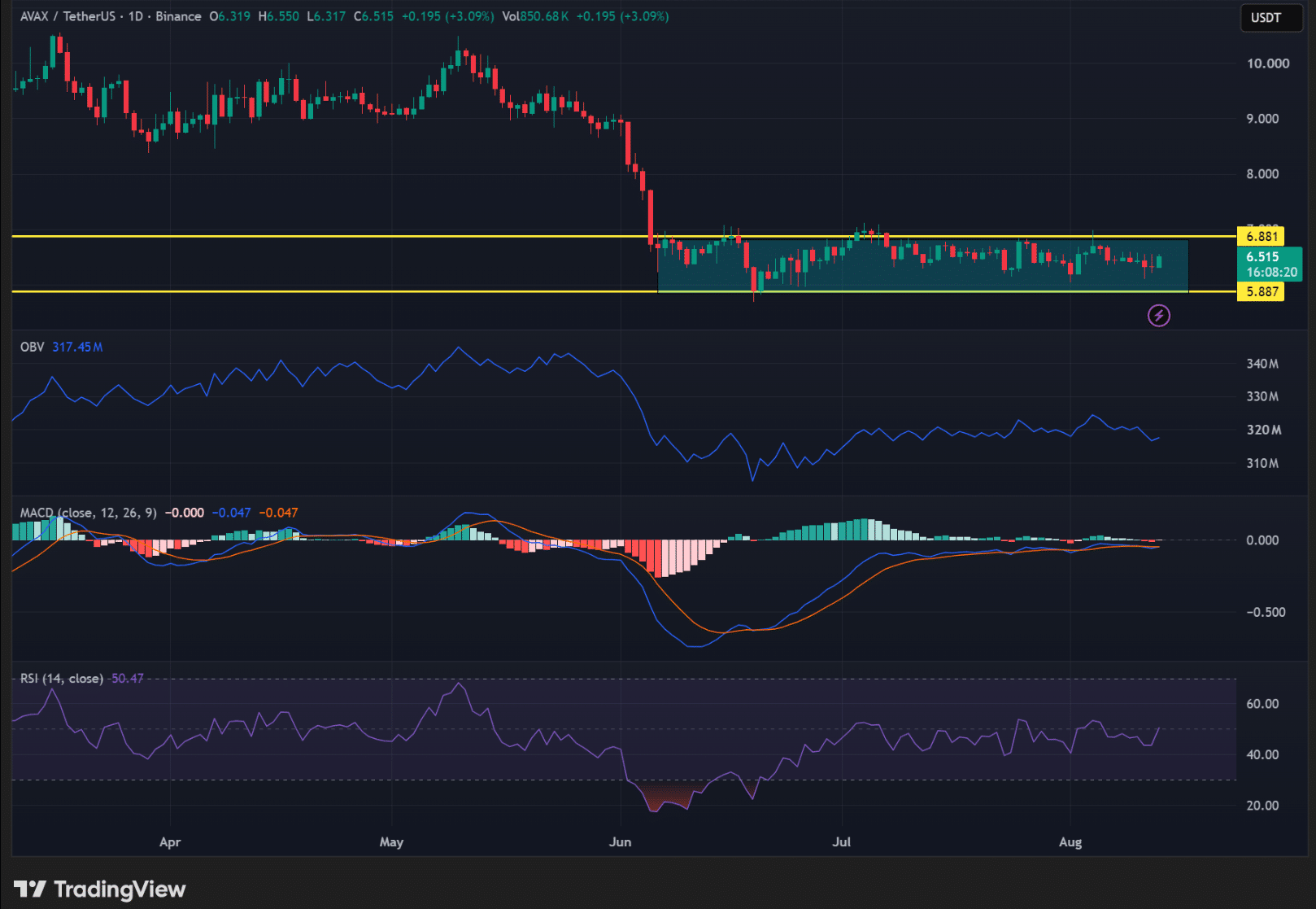This screenshot has height=909, width=1316.
Task: Open the MACD (close, 12, 26, 9) legend
Action: click(88, 513)
